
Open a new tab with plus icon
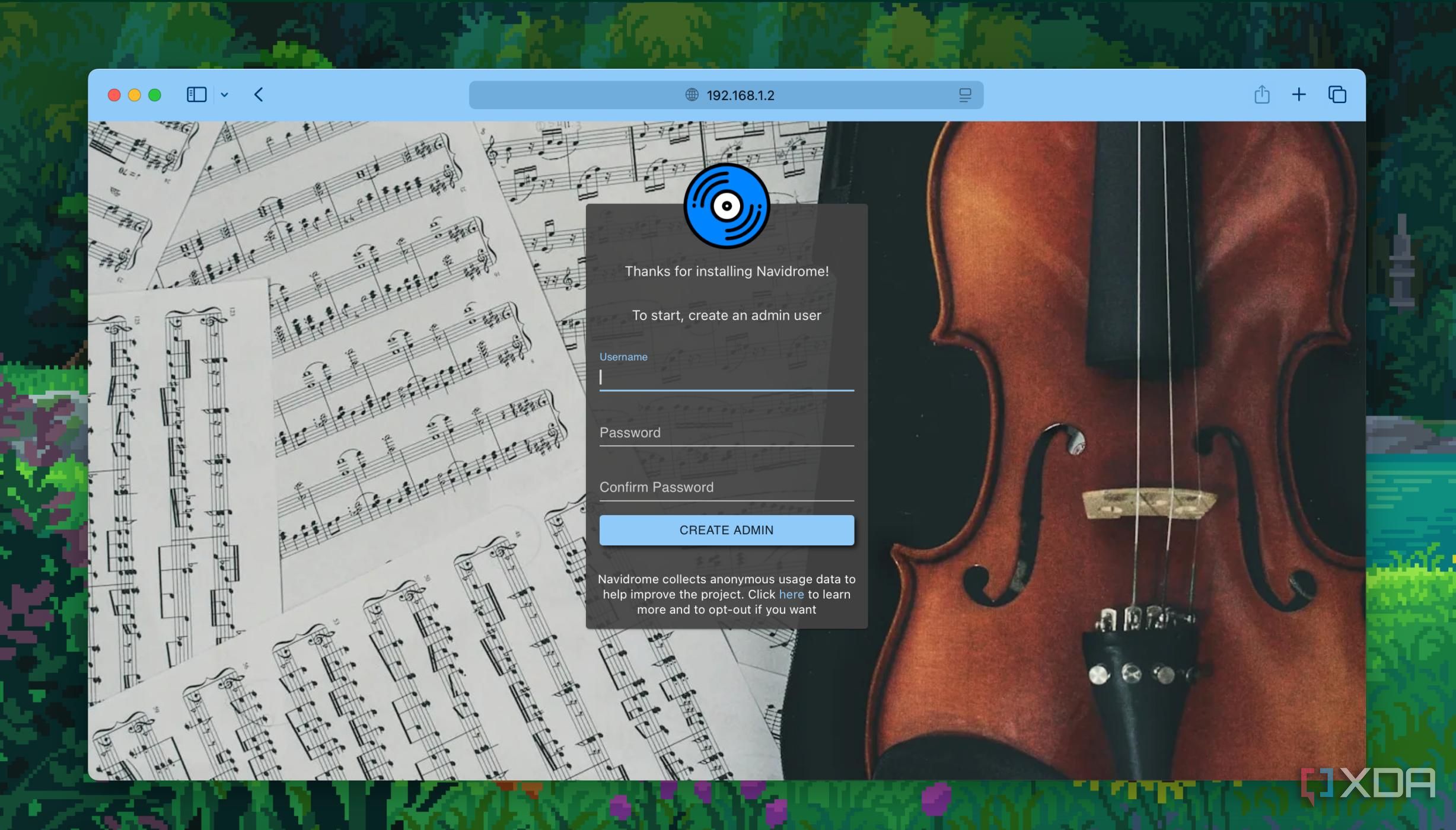pos(1299,95)
